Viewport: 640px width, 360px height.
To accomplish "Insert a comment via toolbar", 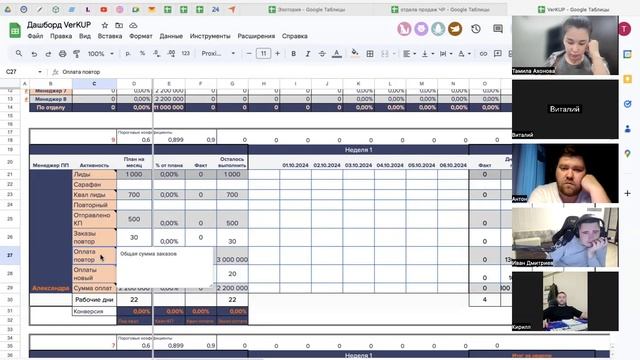I will coord(498,53).
